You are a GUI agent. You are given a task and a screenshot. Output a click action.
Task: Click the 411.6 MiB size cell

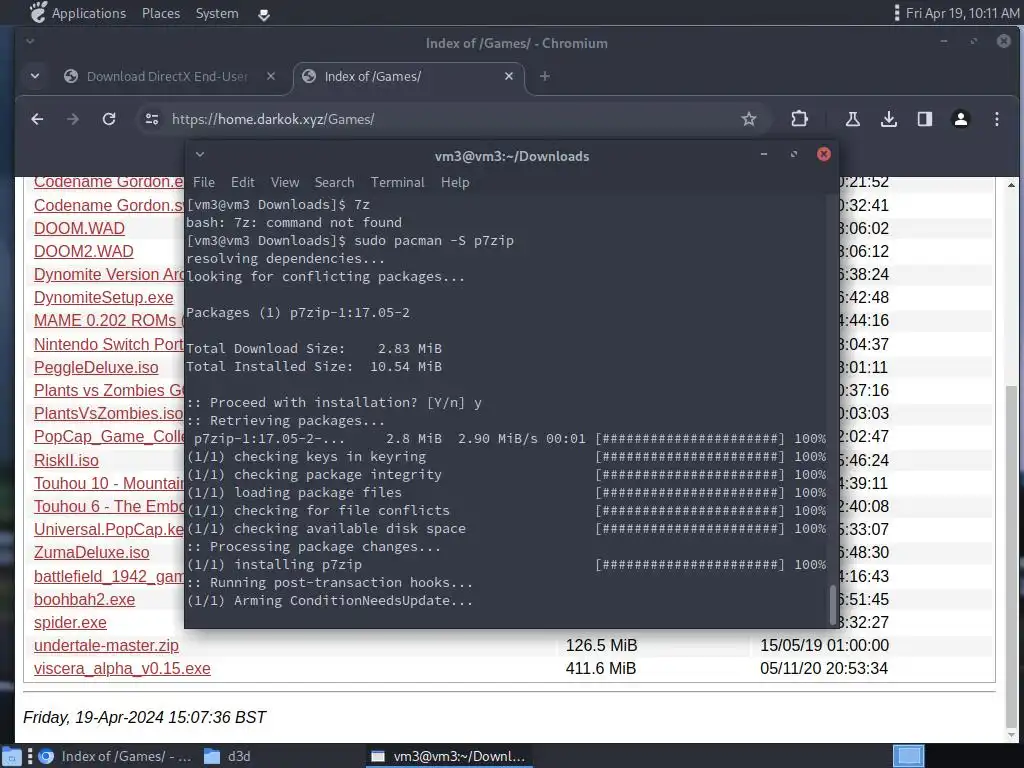(x=601, y=668)
